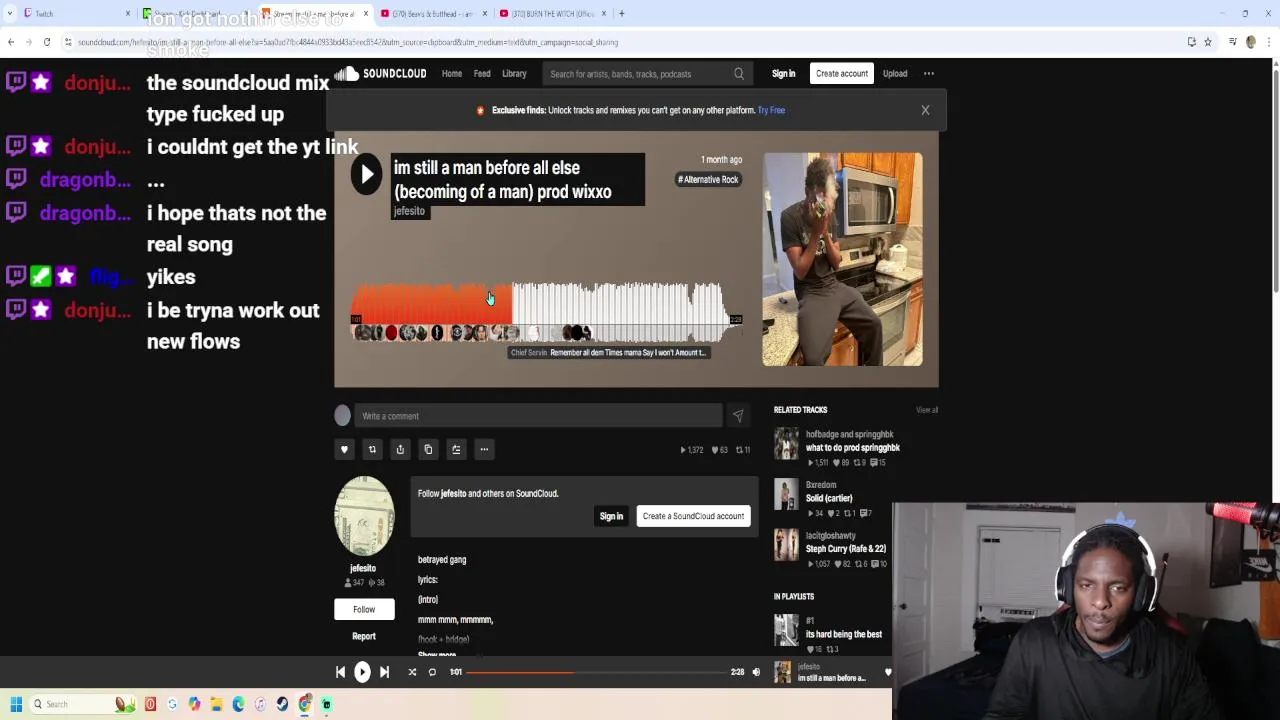Like current track in player bar
The height and width of the screenshot is (720, 1280).
(x=887, y=673)
